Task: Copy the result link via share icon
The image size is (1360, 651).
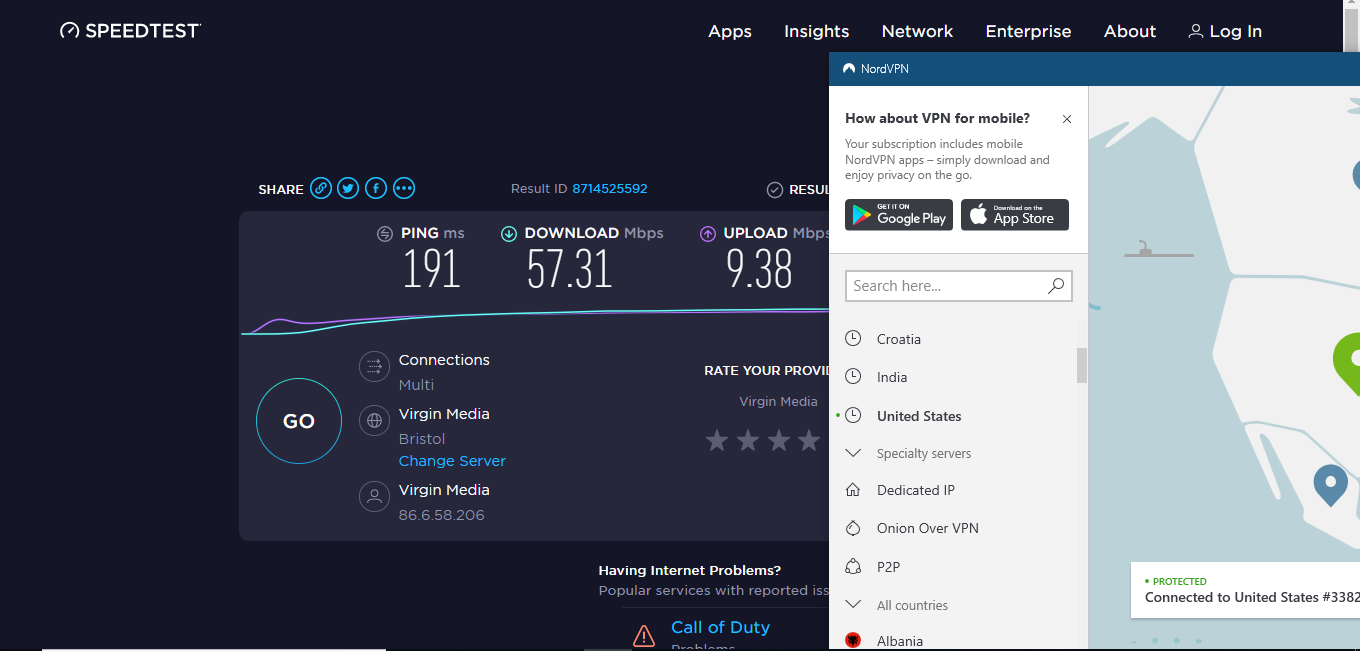Action: tap(320, 188)
